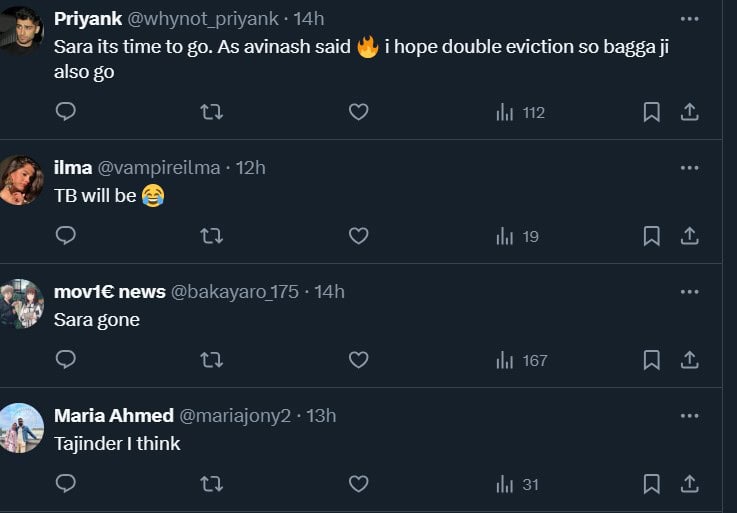View analytics showing 112 views

[521, 112]
